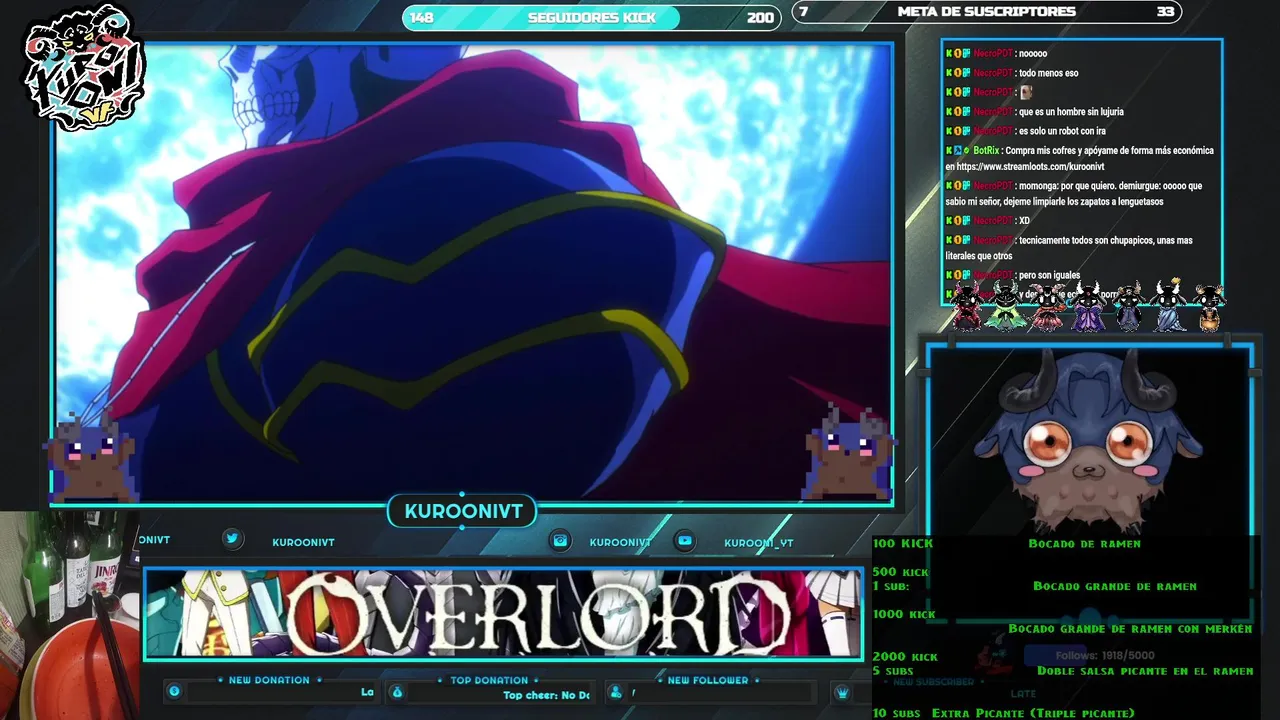
Task: Click the Top Donation money bag icon
Action: [396, 691]
